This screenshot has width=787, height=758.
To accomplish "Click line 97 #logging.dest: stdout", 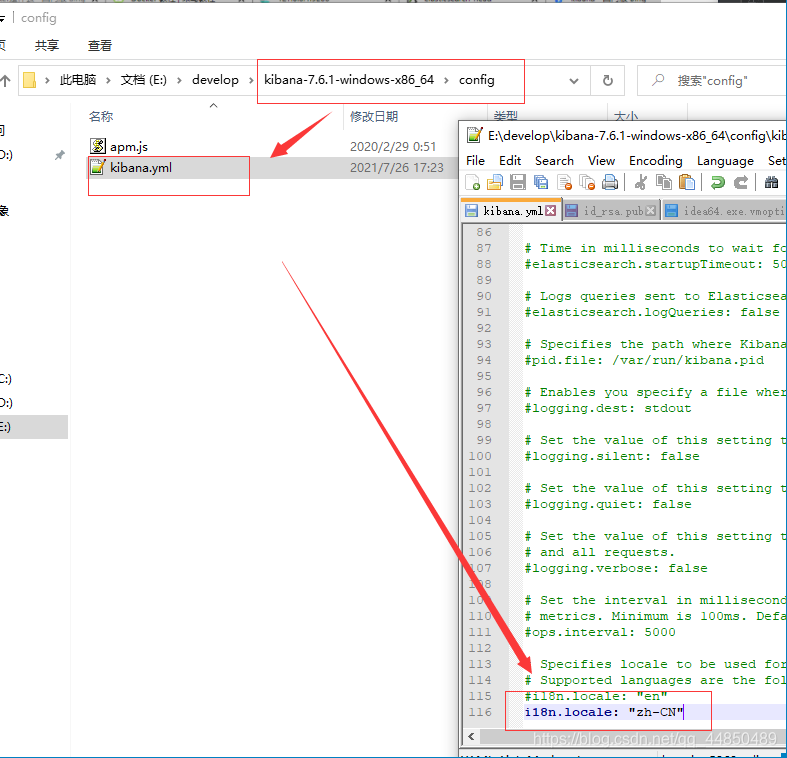I will pyautogui.click(x=608, y=408).
